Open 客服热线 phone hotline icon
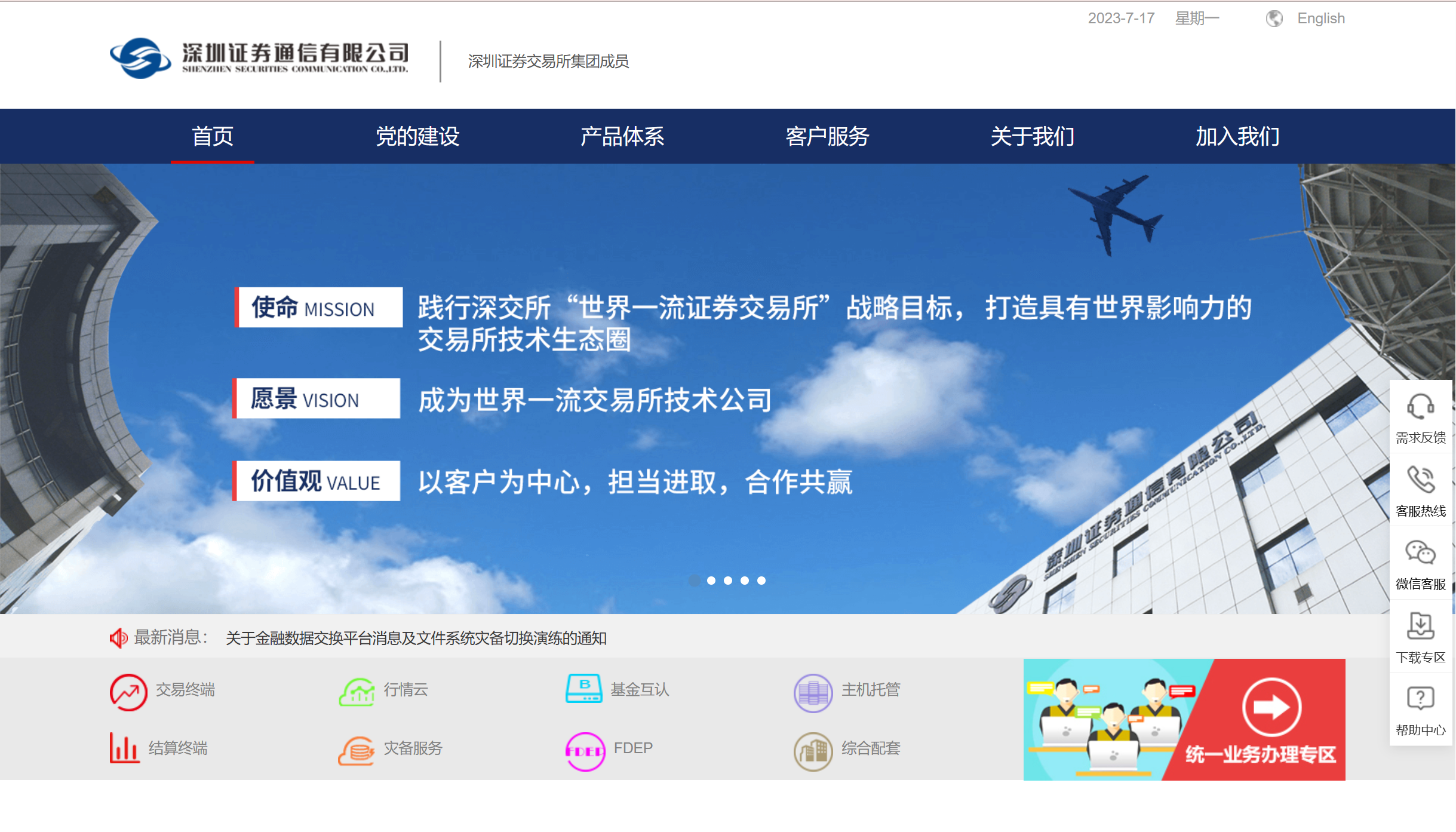The width and height of the screenshot is (1456, 832). click(1420, 480)
